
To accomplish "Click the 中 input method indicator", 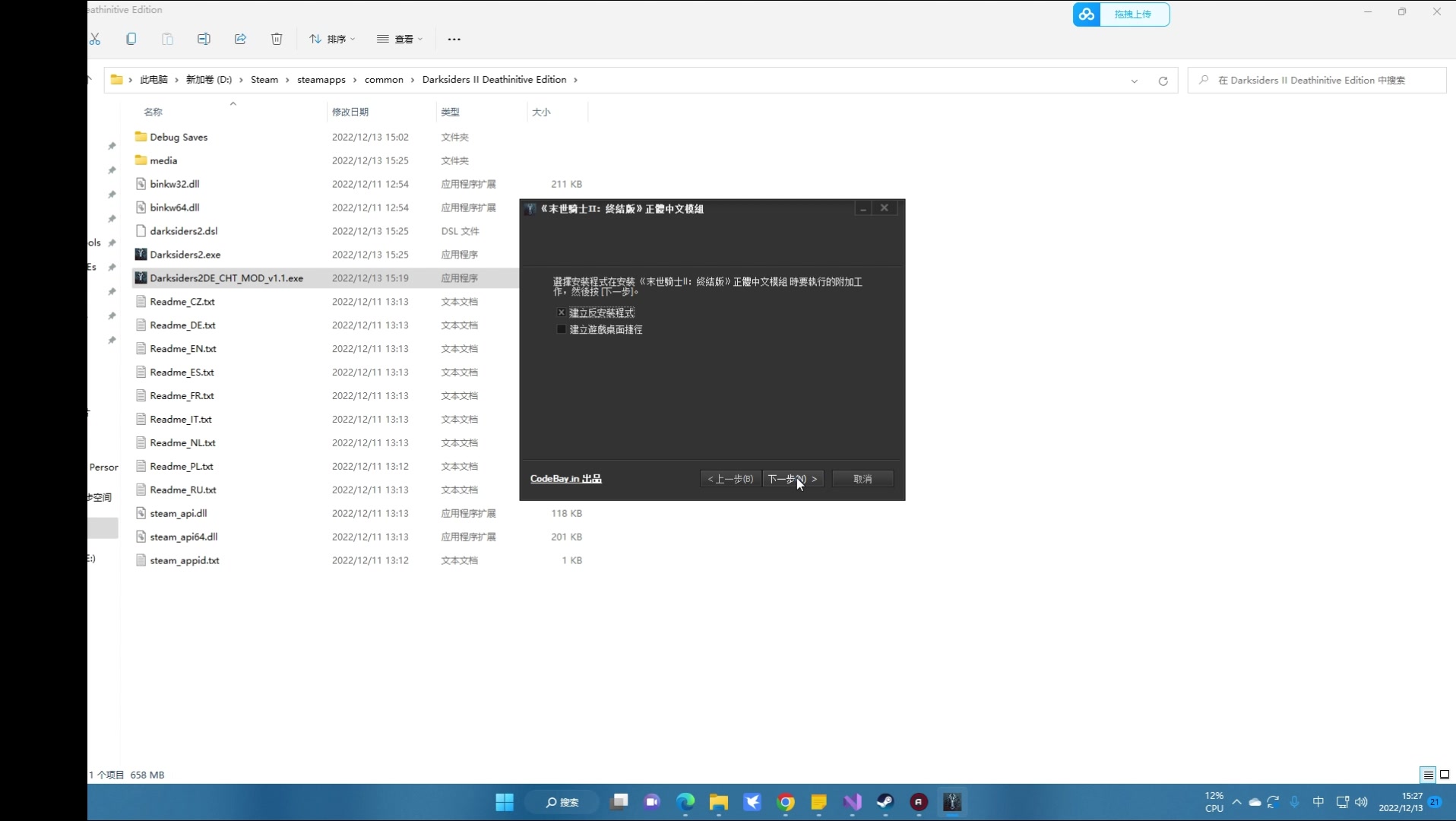I will point(1318,802).
